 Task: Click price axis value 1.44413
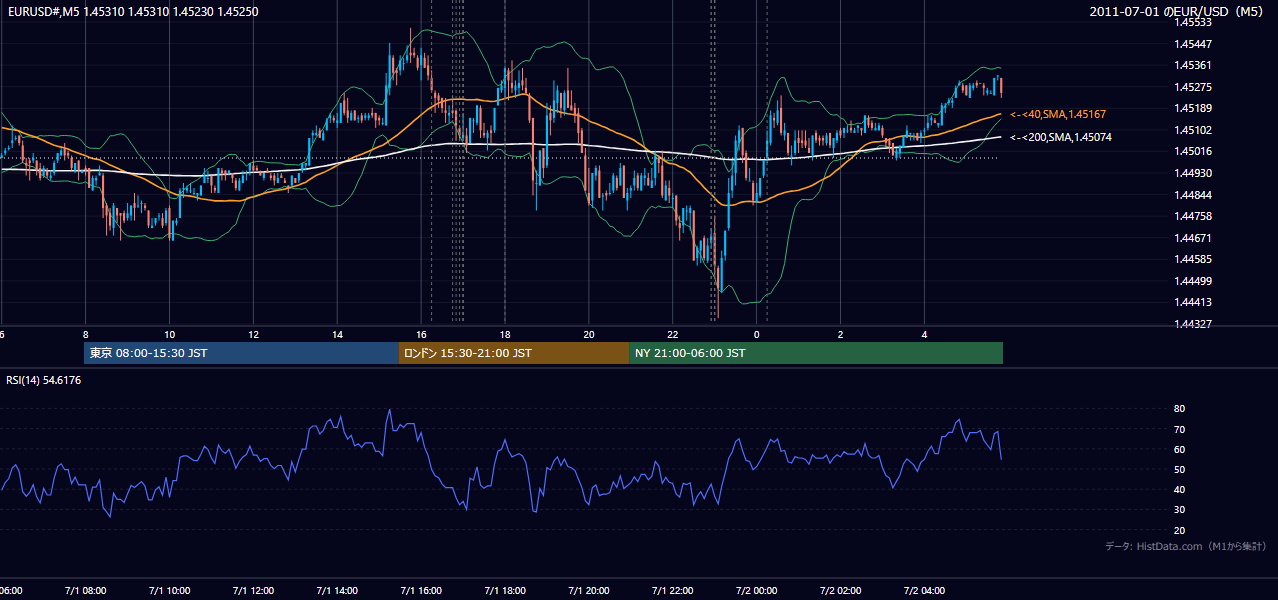[1194, 302]
